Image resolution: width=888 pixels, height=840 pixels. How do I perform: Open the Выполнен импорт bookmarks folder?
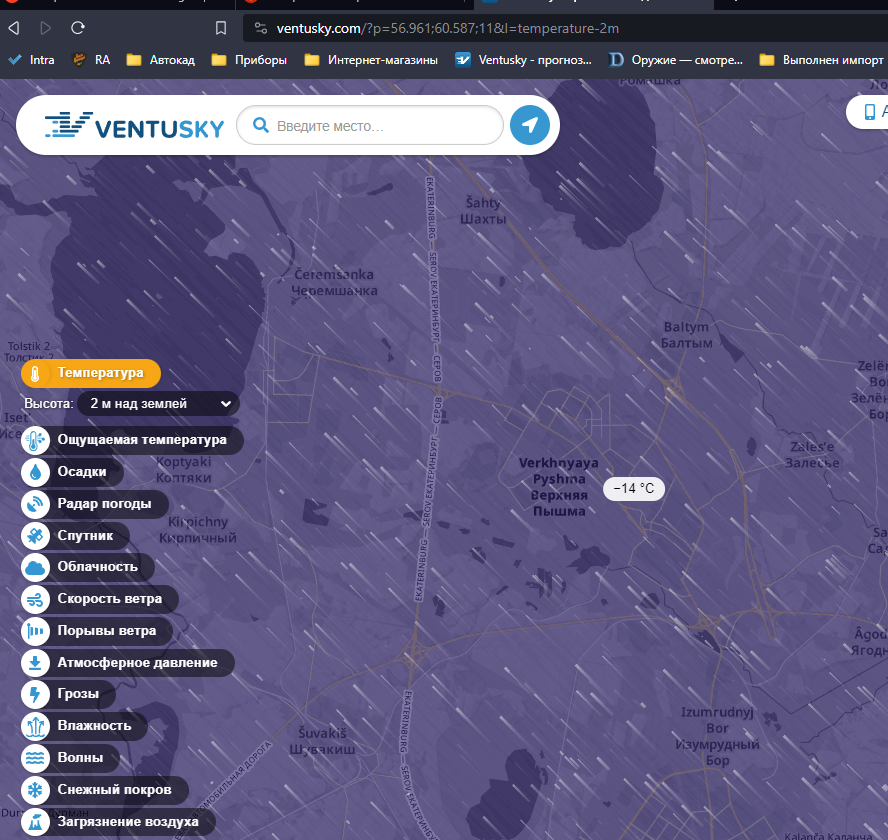coord(821,60)
